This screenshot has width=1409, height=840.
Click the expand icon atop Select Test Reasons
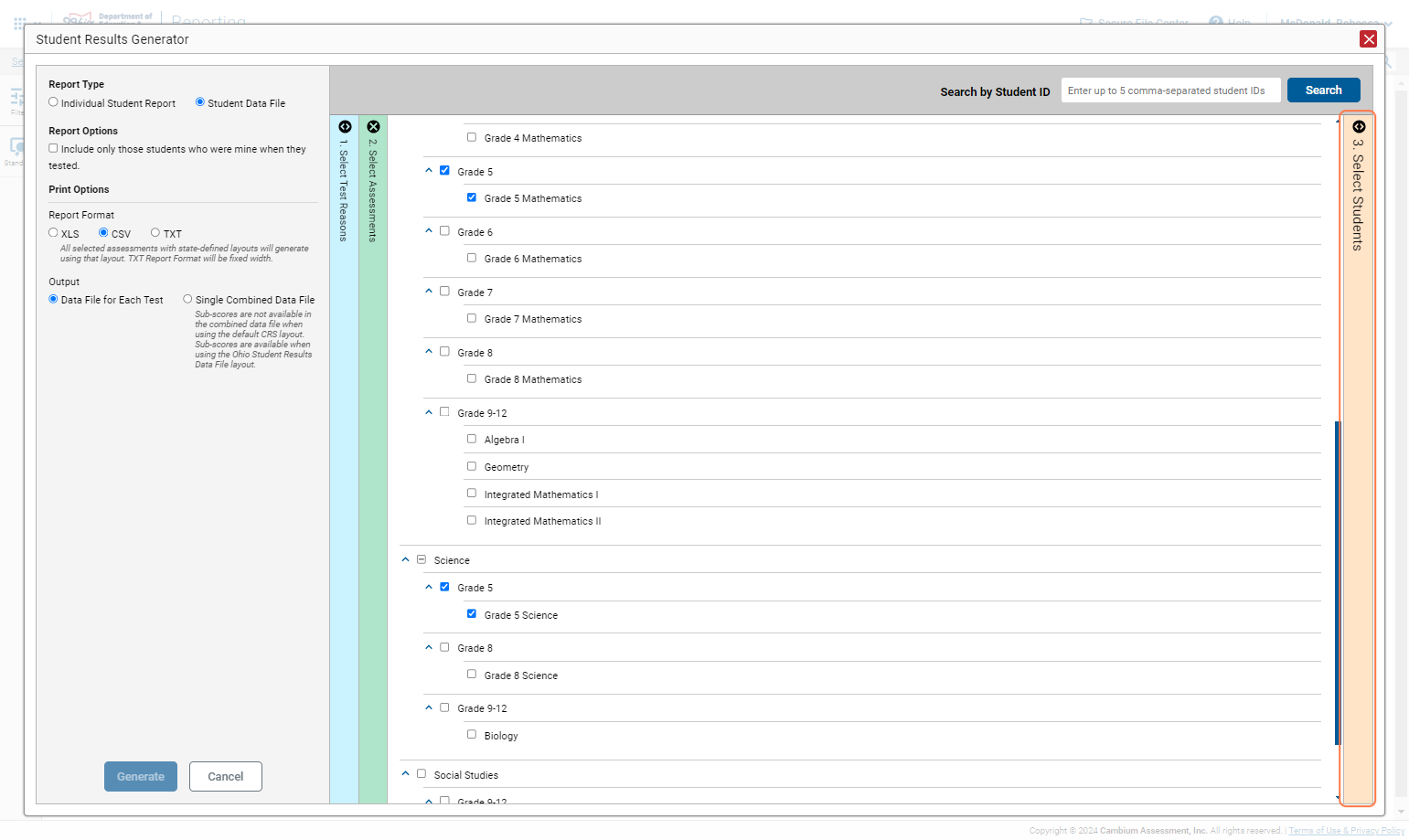[345, 127]
